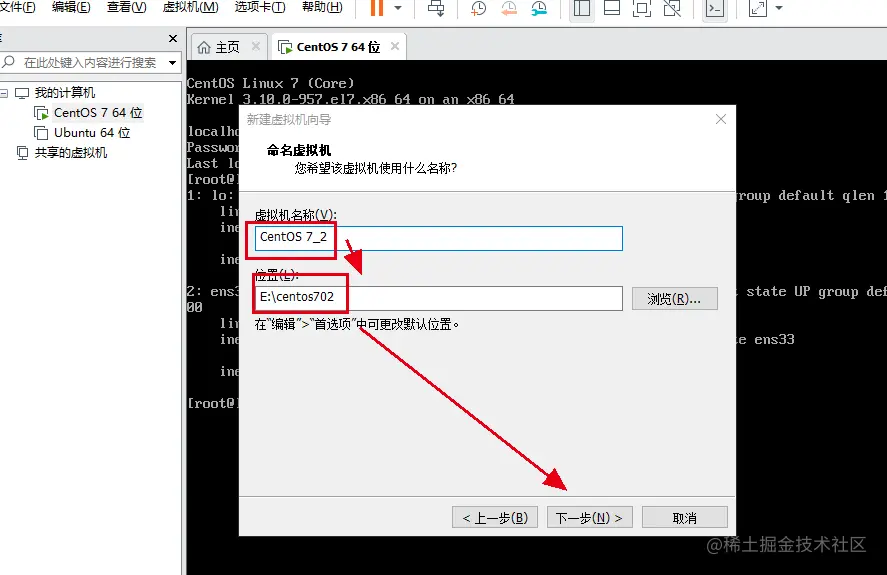This screenshot has height=575, width=887.
Task: Open Snapshot Manager with the wrench clock icon
Action: coord(539,8)
